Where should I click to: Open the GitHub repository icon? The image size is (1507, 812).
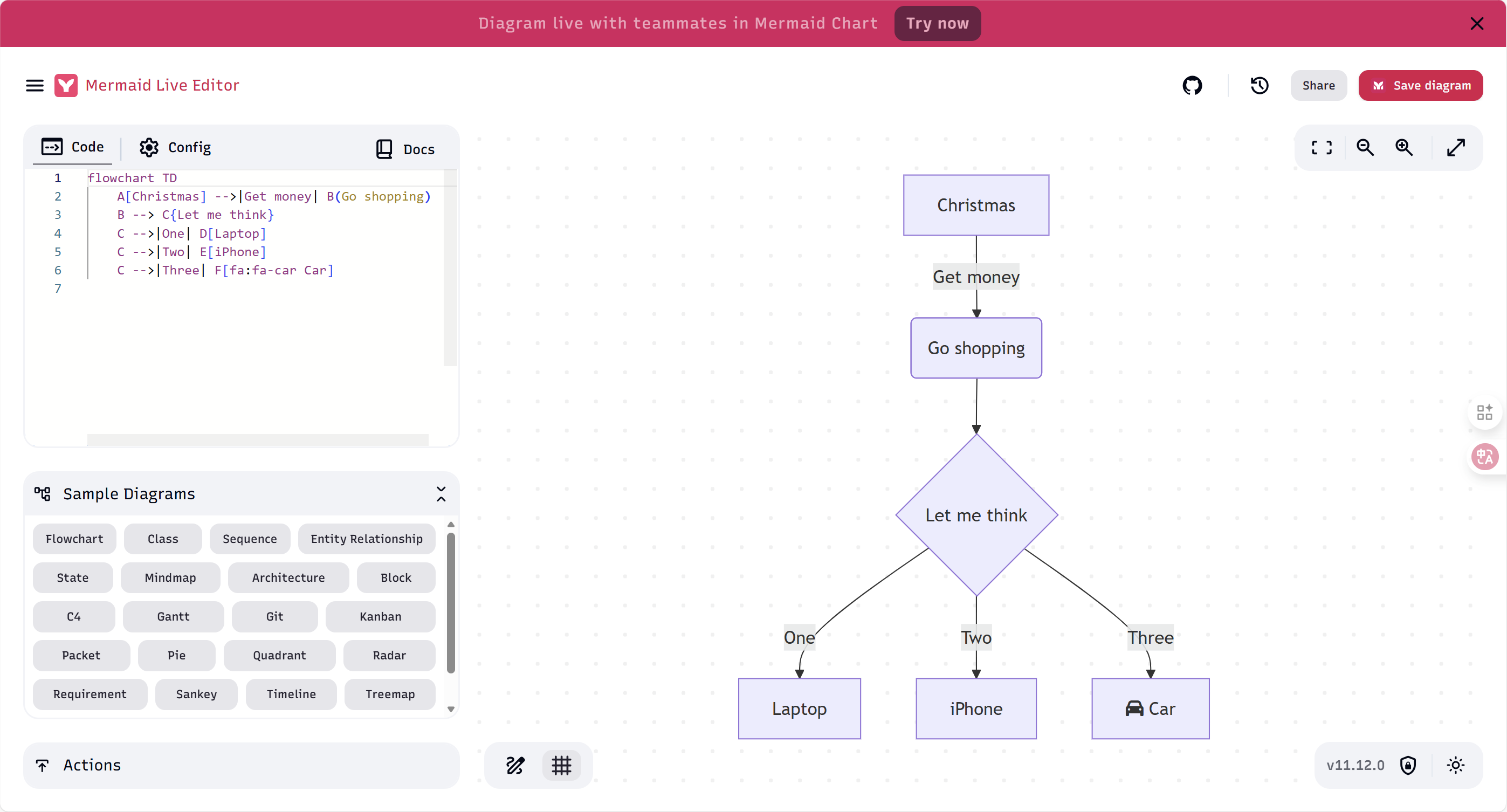click(1192, 85)
